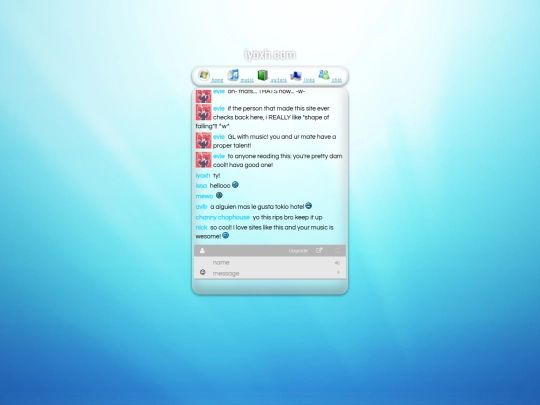Open the chat link label

tap(336, 80)
